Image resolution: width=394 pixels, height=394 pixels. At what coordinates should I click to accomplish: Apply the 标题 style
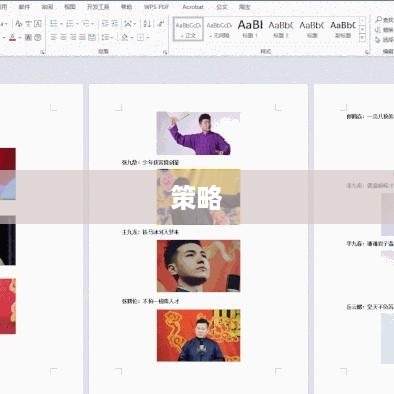(312, 29)
